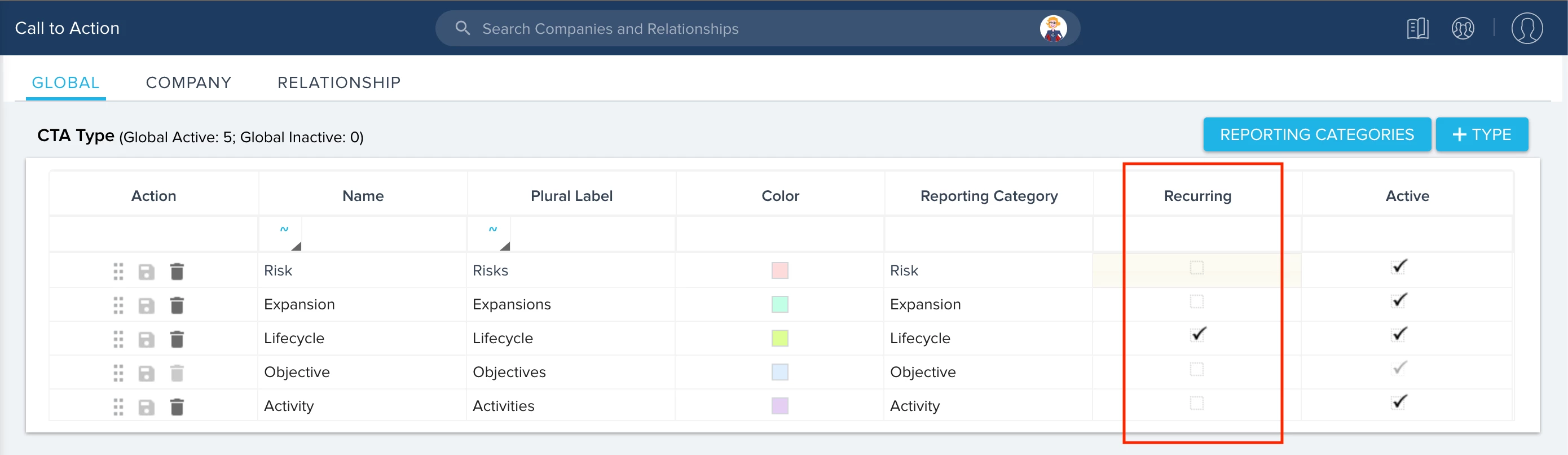Image resolution: width=1568 pixels, height=455 pixels.
Task: Grab the drag handle for Objective row
Action: [x=118, y=373]
